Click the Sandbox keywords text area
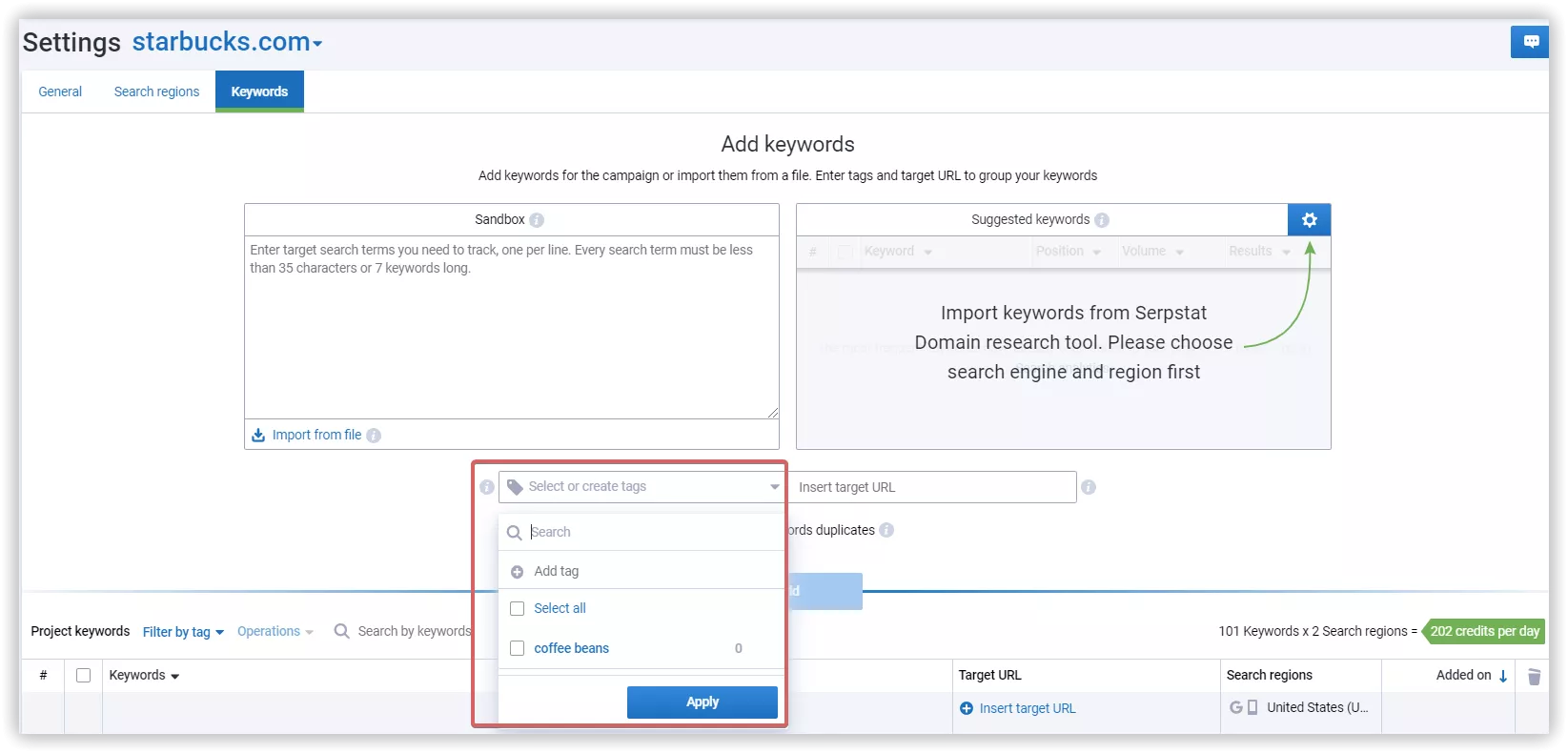This screenshot has height=753, width=1568. (512, 327)
